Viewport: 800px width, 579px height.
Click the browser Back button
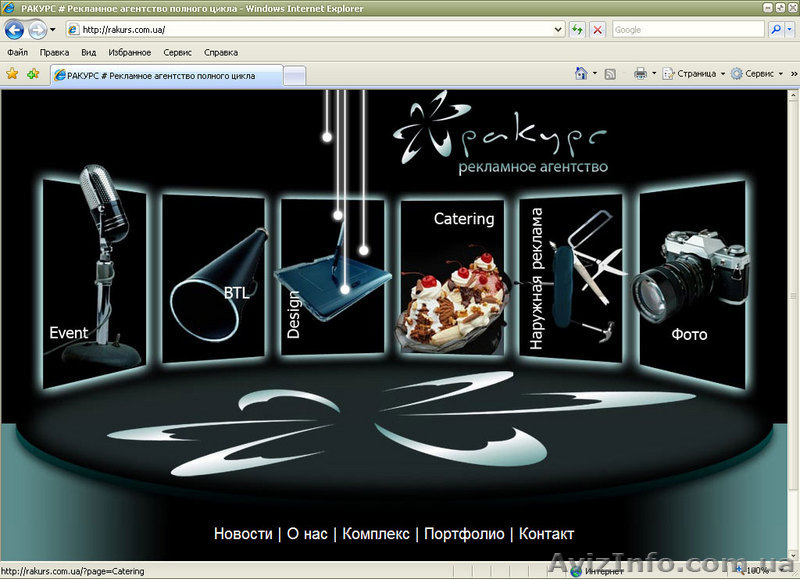[15, 30]
